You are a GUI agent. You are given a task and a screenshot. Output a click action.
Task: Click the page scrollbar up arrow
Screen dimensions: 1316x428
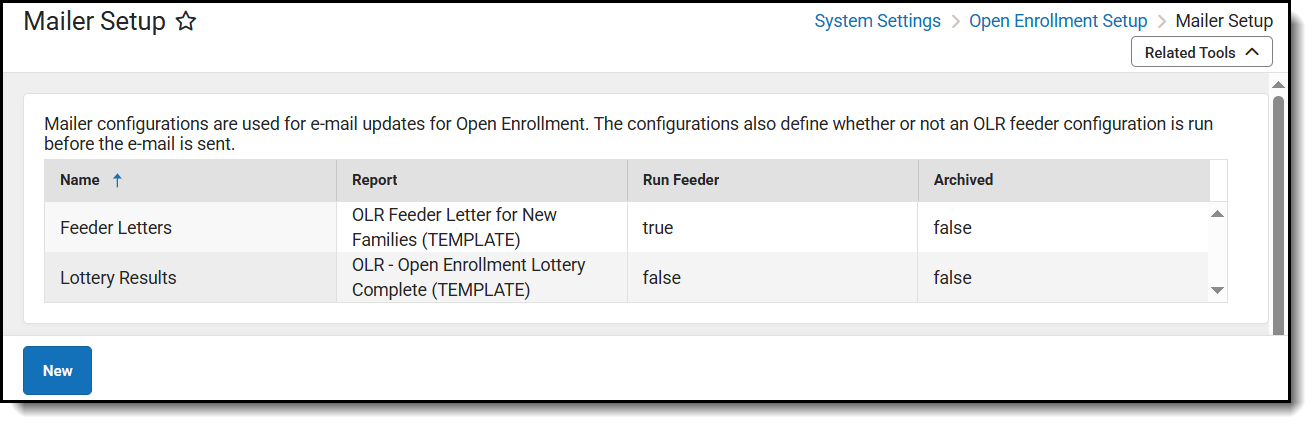1277,84
